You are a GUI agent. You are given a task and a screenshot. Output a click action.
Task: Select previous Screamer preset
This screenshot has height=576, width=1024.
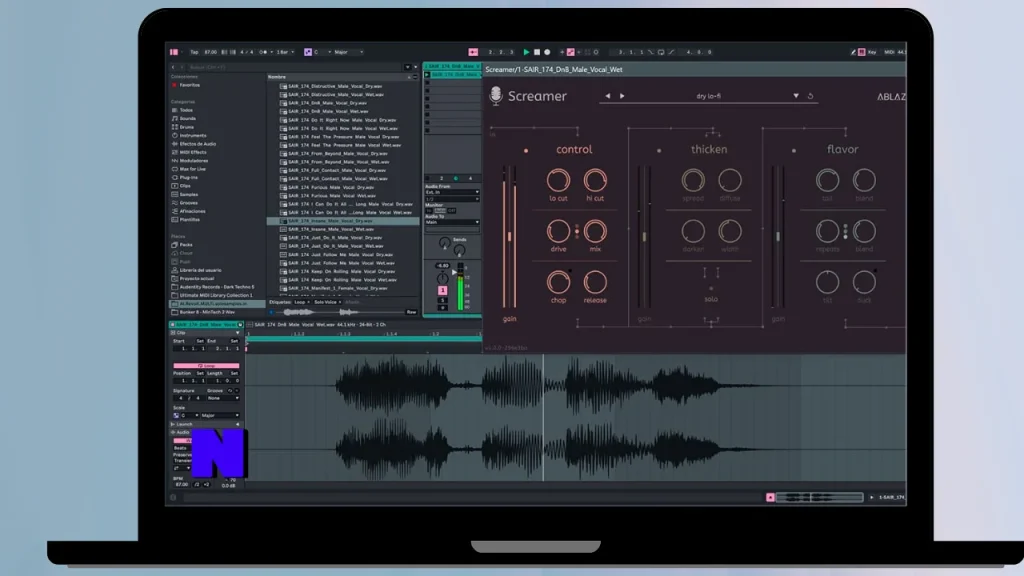607,96
